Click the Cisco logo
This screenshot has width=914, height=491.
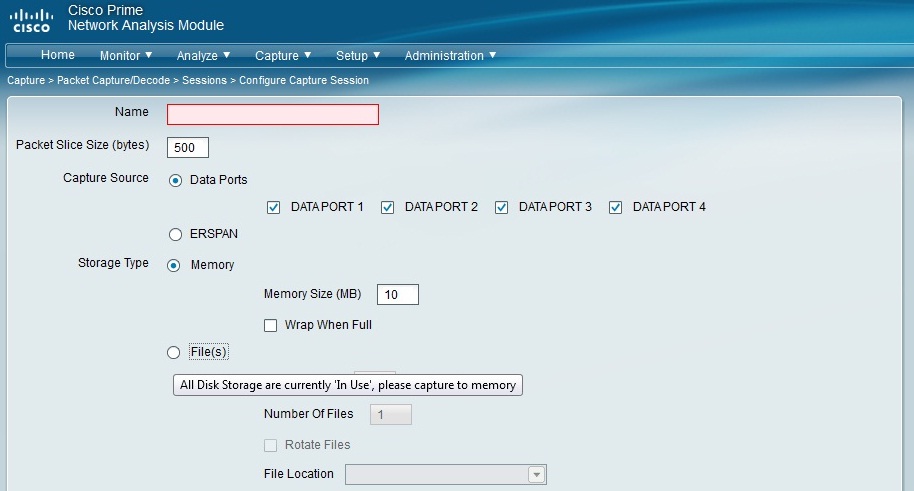[31, 20]
